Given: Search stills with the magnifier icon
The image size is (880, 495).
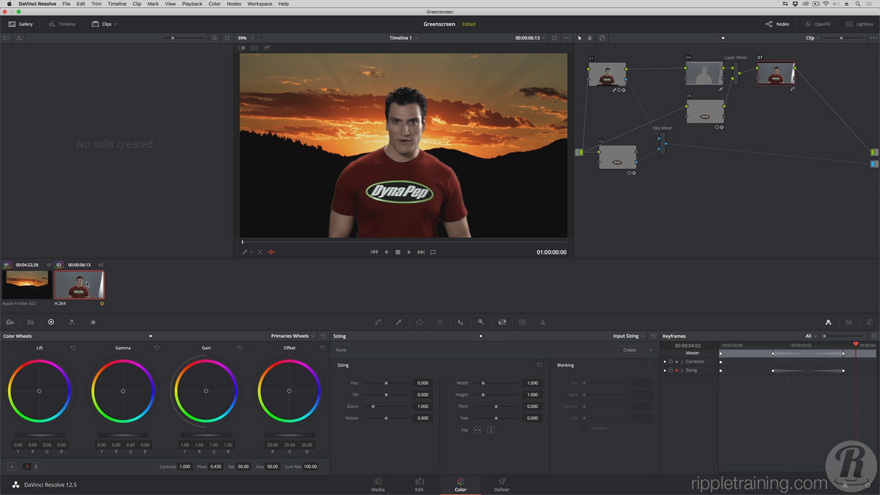Looking at the screenshot, I should pyautogui.click(x=214, y=38).
